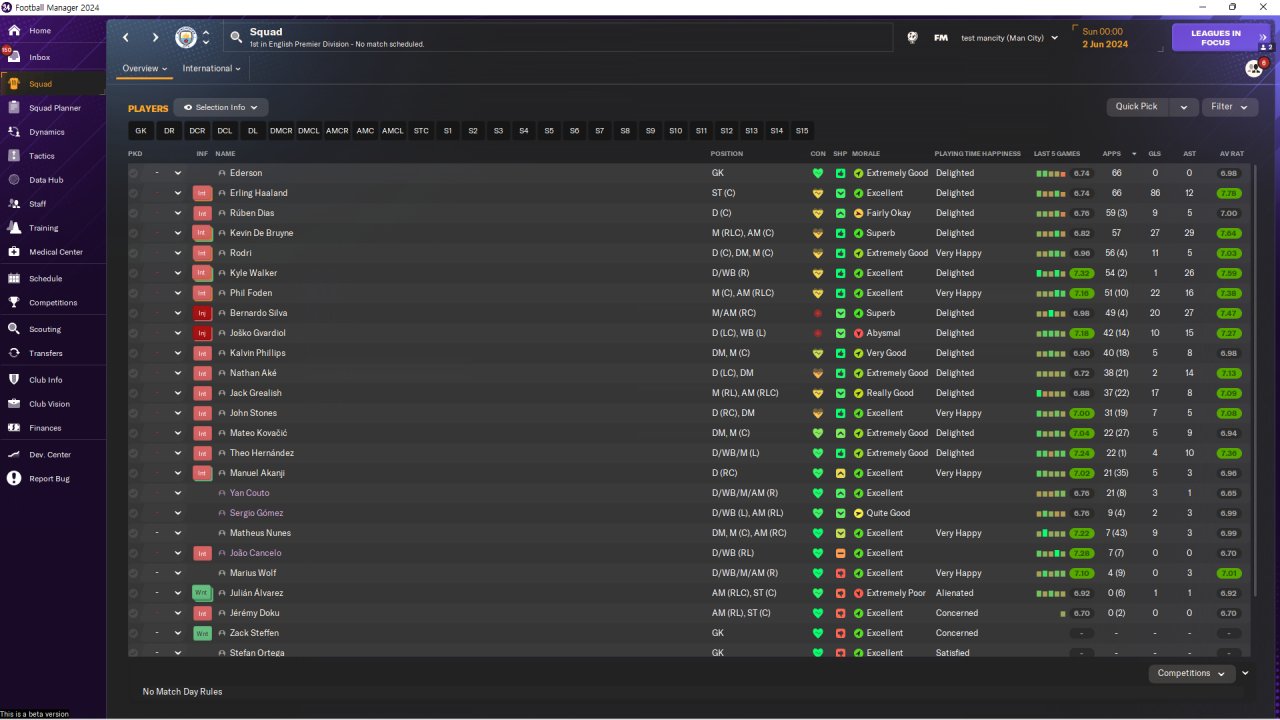Open Erling Haaland's player profile
Screen dimensions: 1280x720
click(258, 193)
